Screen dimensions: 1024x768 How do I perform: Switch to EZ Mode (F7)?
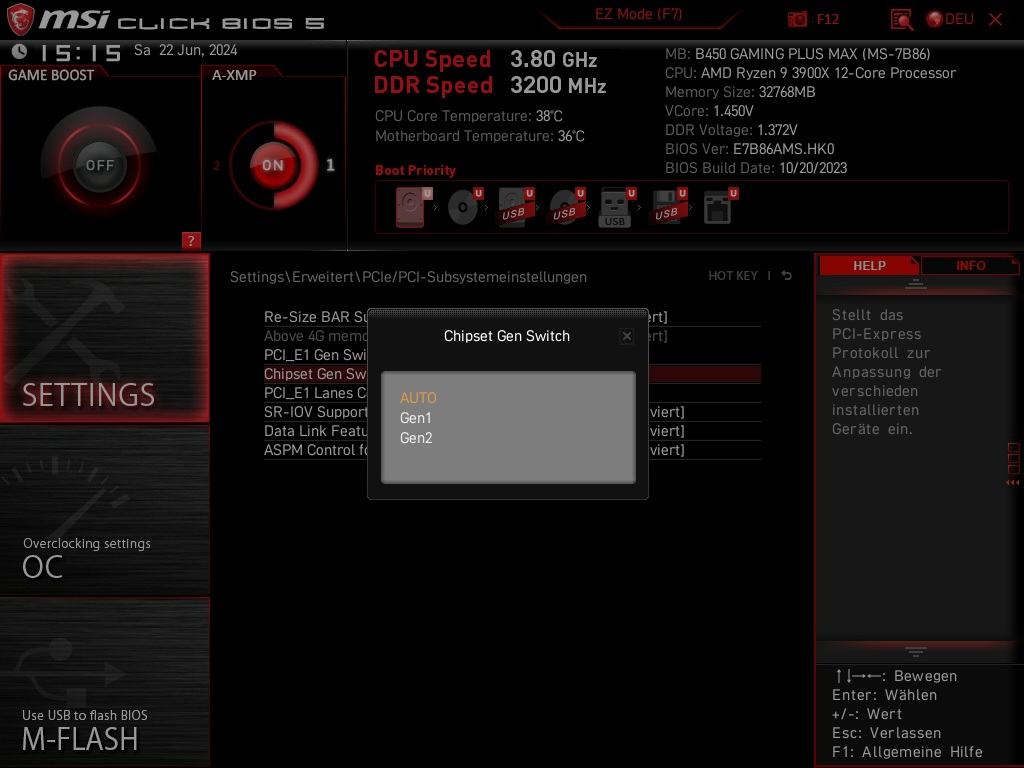pyautogui.click(x=638, y=14)
